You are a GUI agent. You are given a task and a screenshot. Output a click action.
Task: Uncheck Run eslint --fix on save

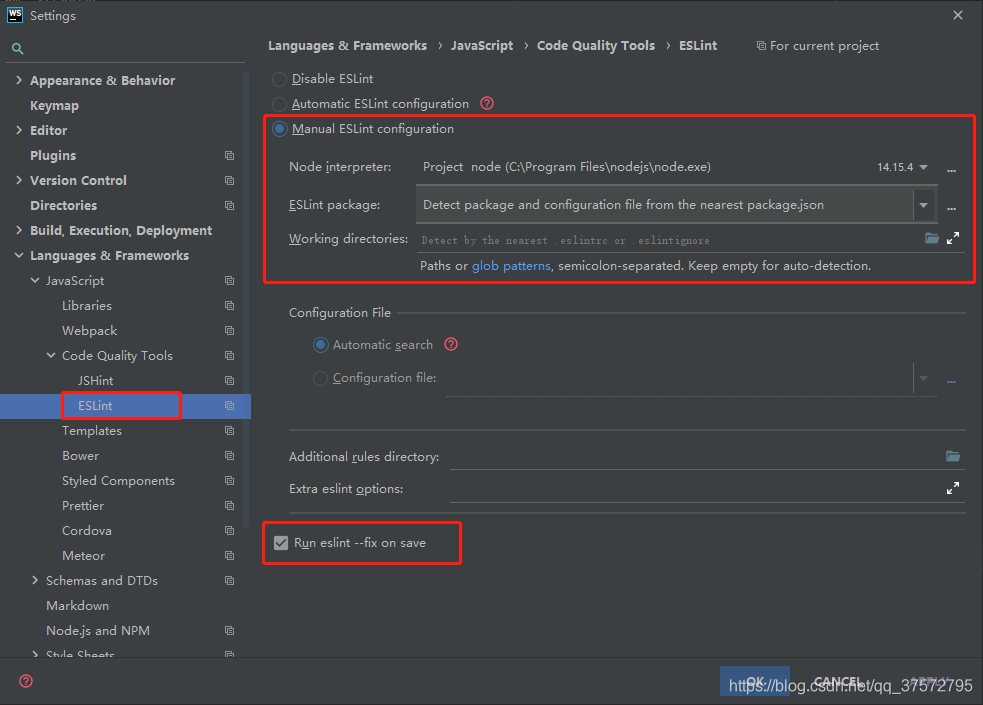click(x=281, y=543)
